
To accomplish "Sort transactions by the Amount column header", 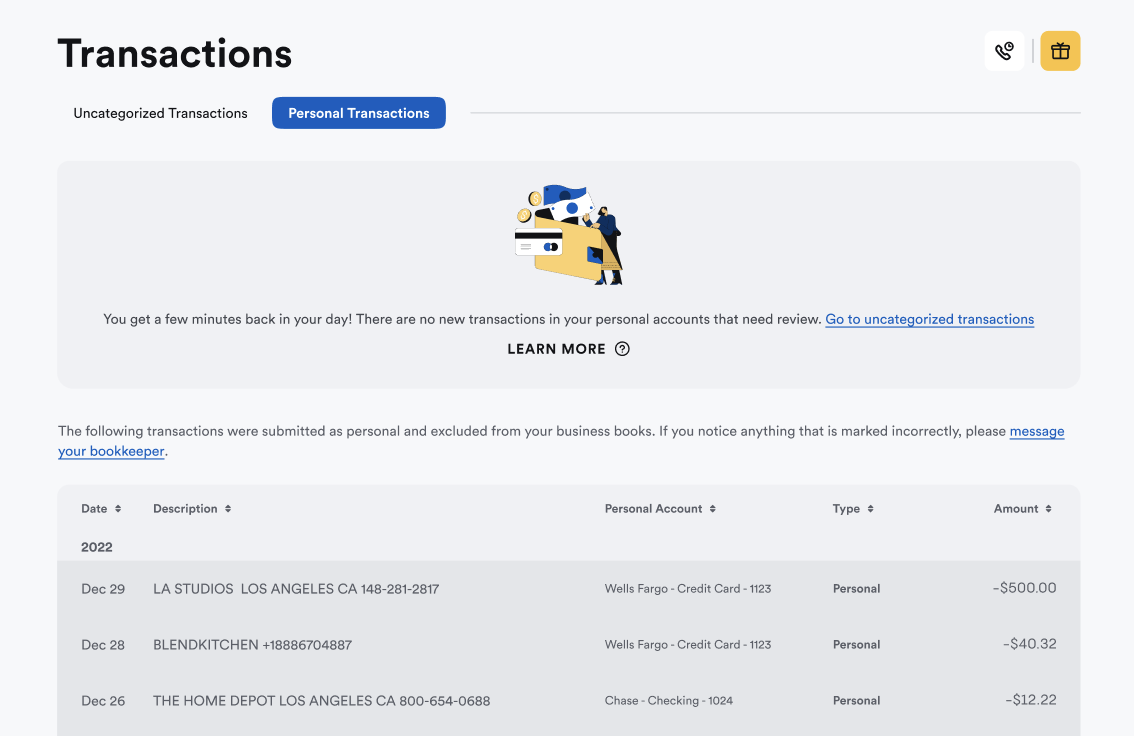I will (x=1016, y=508).
